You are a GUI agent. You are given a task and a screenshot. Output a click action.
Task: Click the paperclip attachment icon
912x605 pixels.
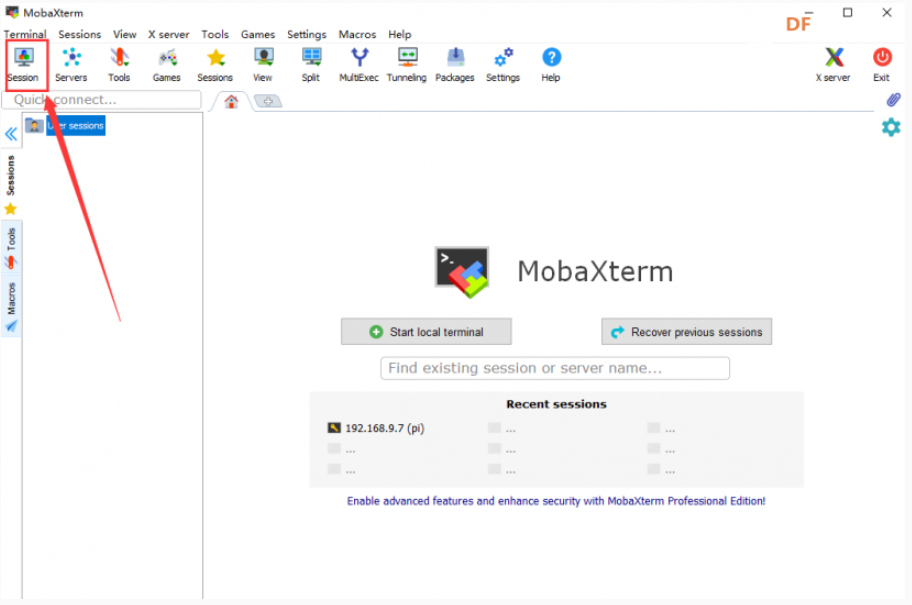coord(893,100)
